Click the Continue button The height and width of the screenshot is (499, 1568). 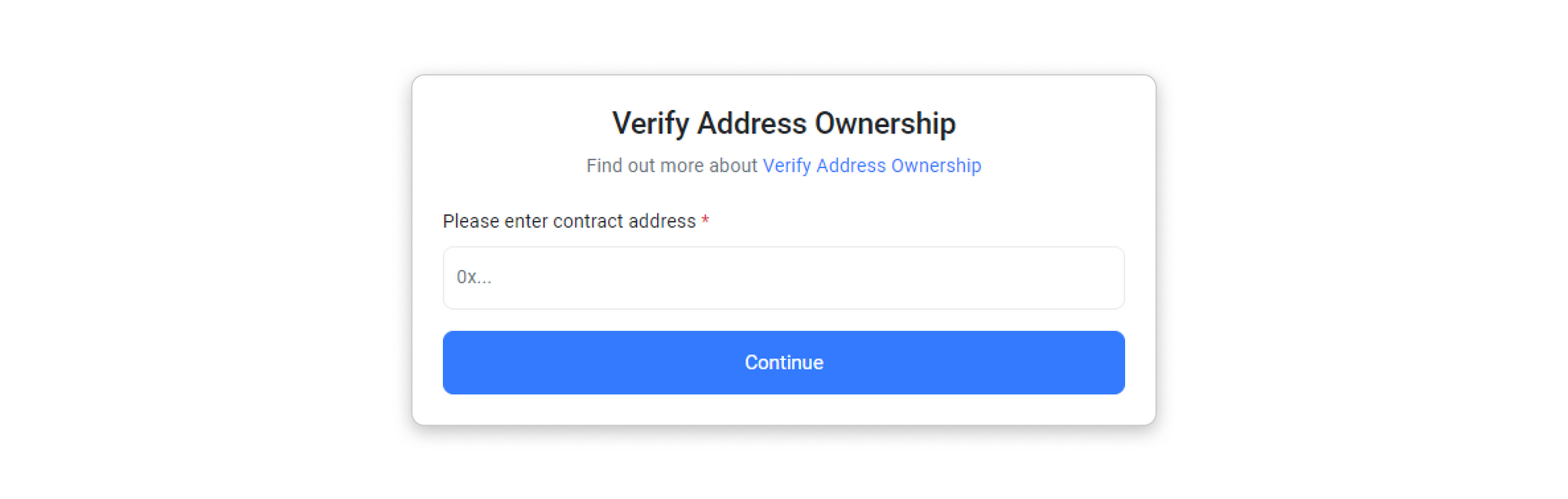click(783, 362)
